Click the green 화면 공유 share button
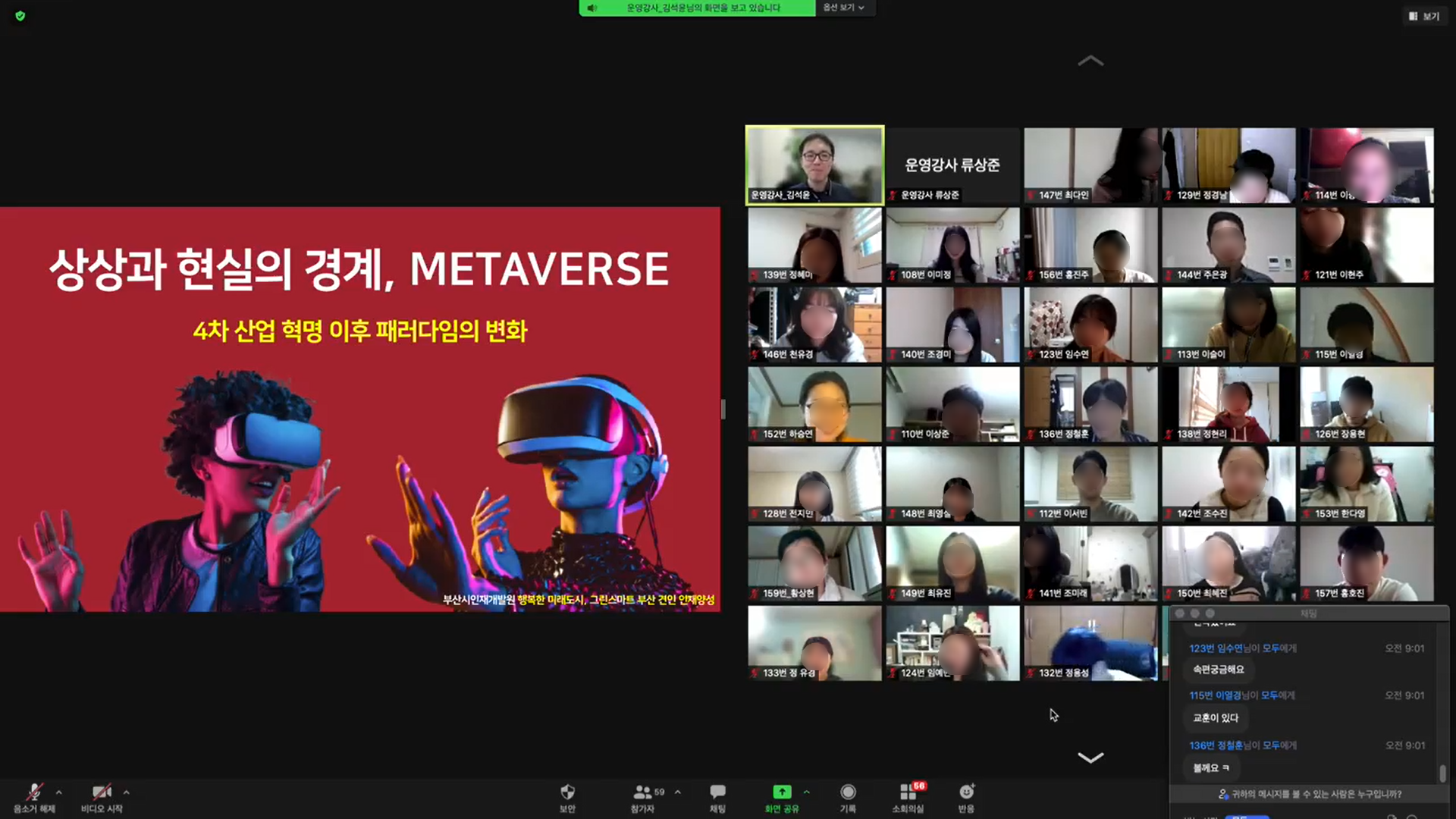1456x819 pixels. (x=781, y=798)
